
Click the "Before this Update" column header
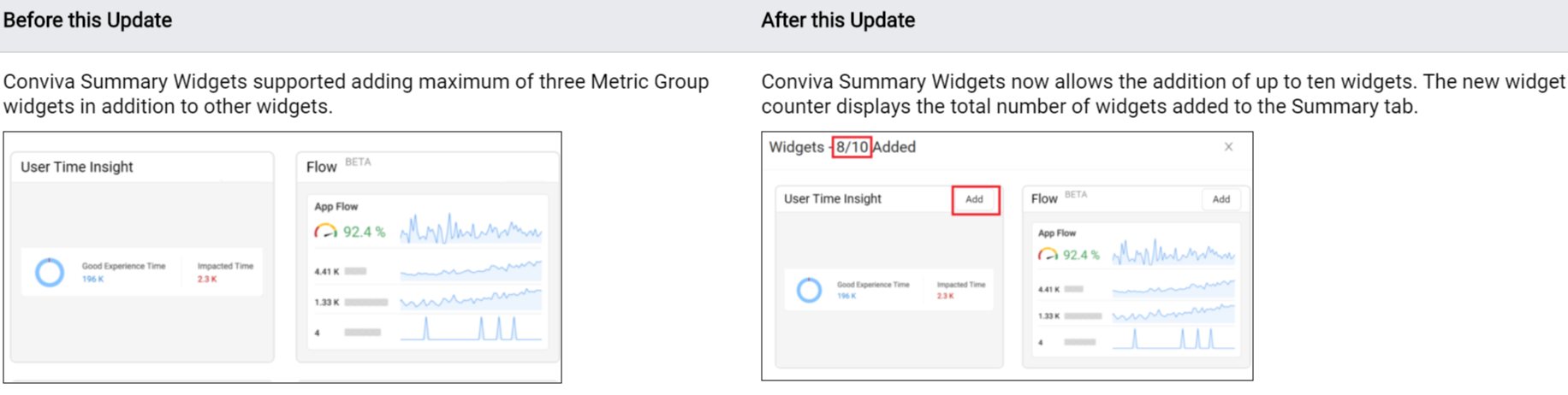click(x=87, y=21)
